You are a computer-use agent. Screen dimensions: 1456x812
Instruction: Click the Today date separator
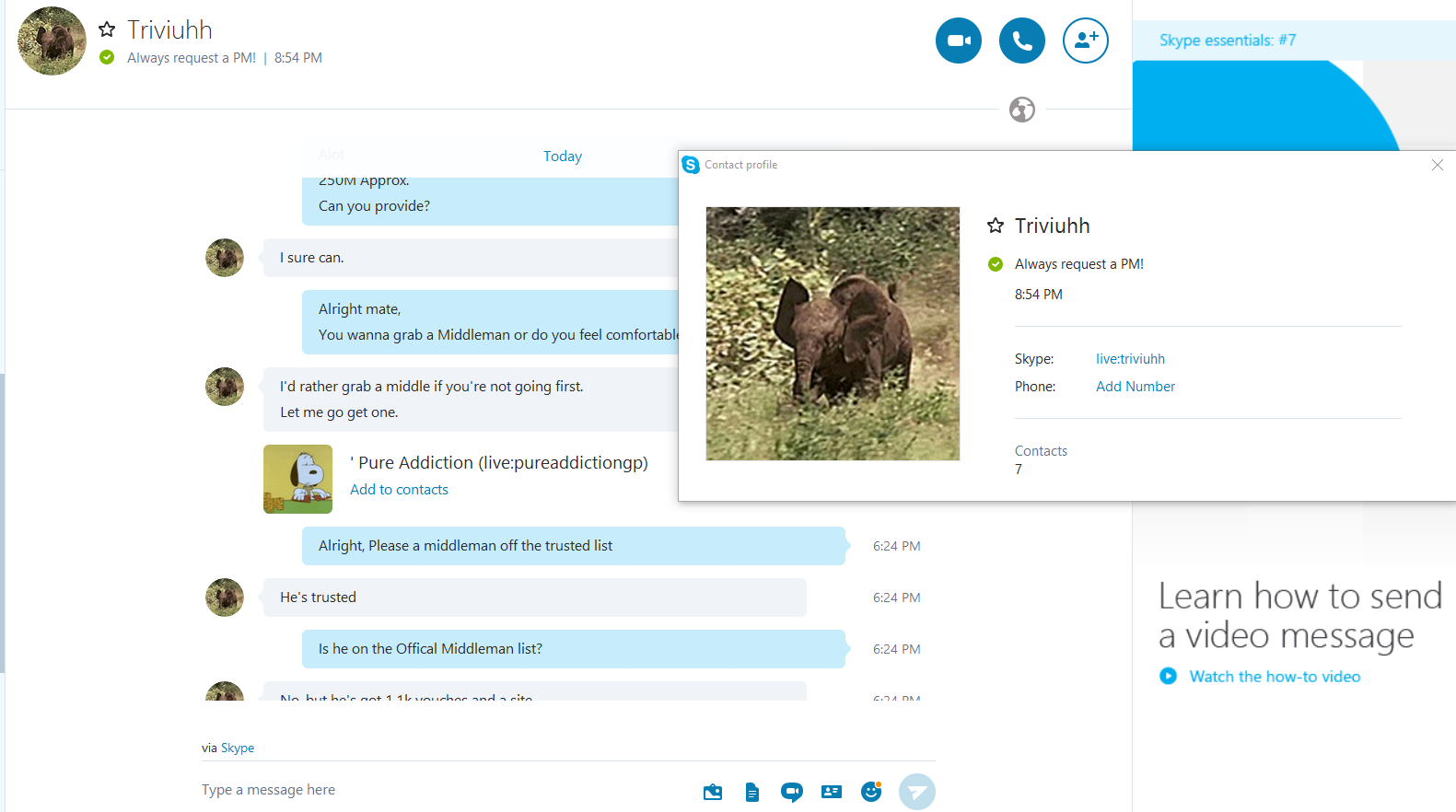tap(563, 157)
